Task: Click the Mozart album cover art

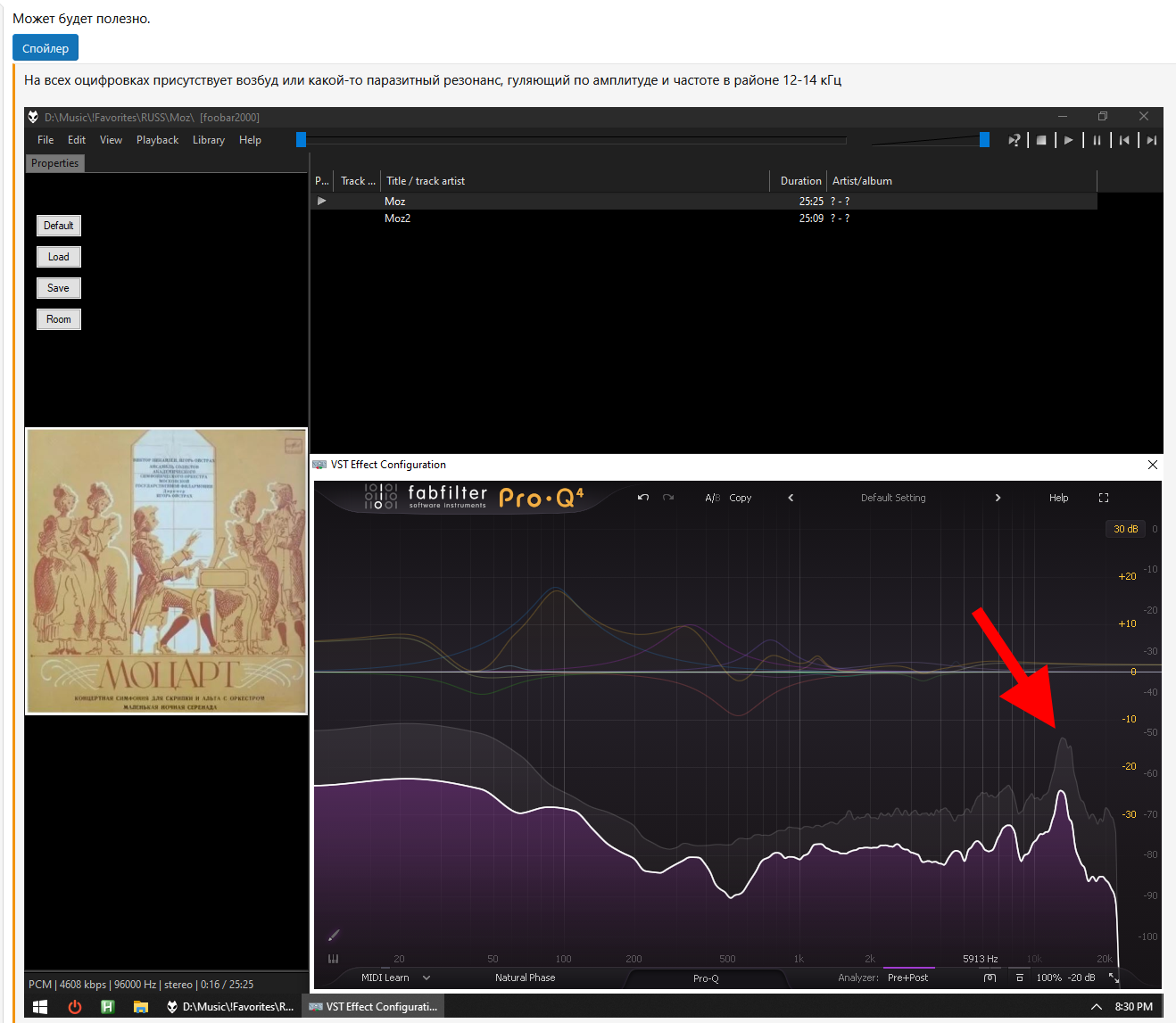Action: pos(167,571)
